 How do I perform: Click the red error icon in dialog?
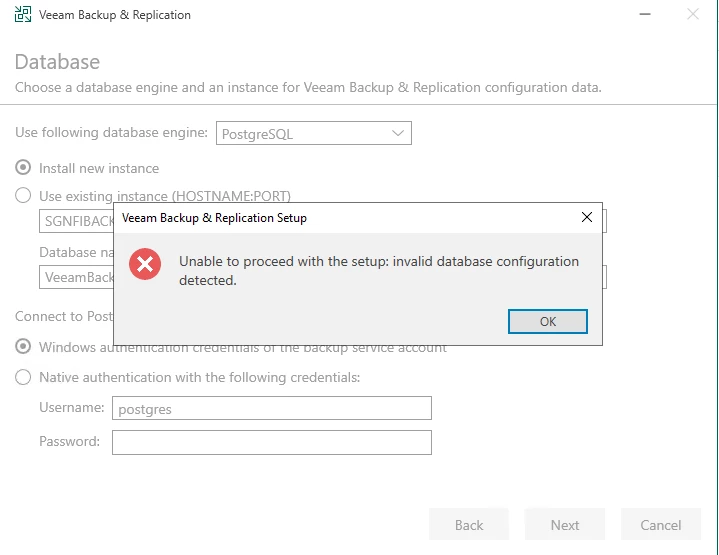coord(145,263)
